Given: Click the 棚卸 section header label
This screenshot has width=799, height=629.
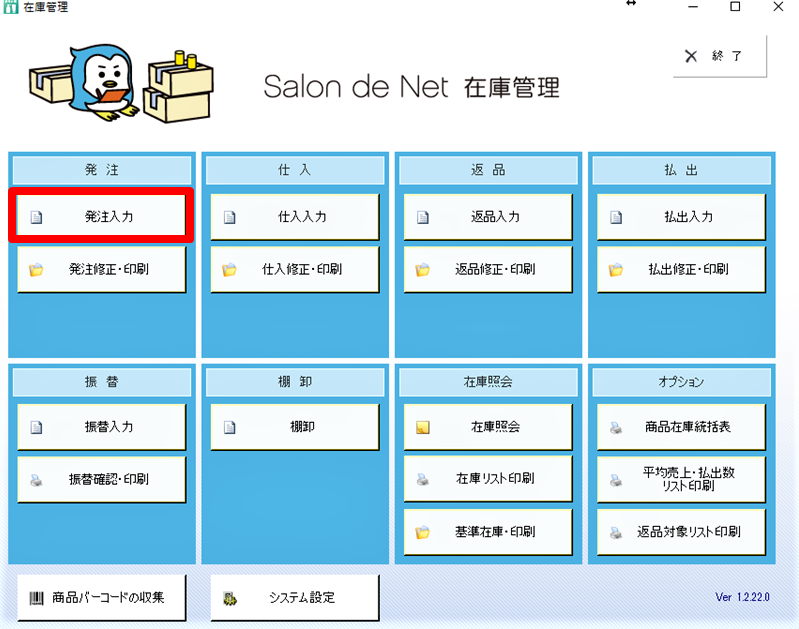Looking at the screenshot, I should point(295,382).
